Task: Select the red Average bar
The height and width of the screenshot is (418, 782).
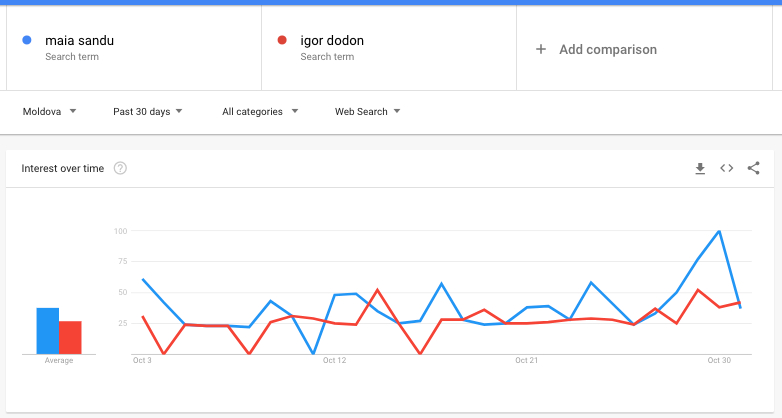Action: [x=70, y=338]
